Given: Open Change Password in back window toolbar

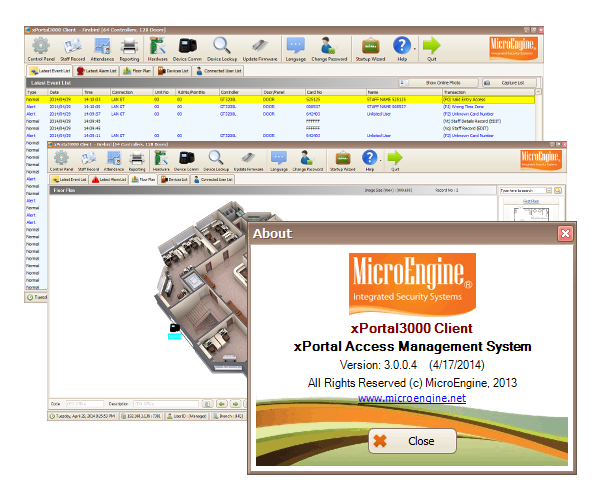Looking at the screenshot, I should [x=329, y=49].
